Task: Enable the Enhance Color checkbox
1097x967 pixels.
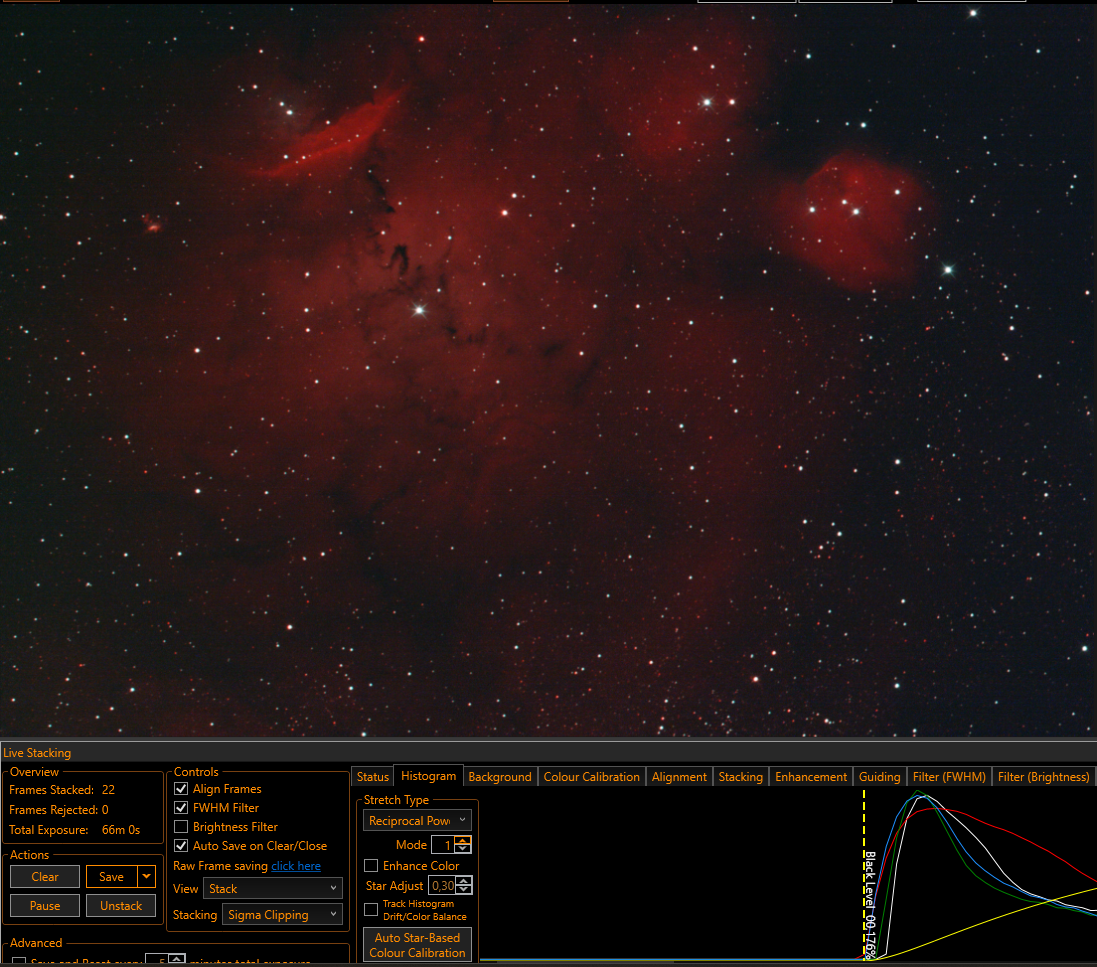Action: (371, 866)
